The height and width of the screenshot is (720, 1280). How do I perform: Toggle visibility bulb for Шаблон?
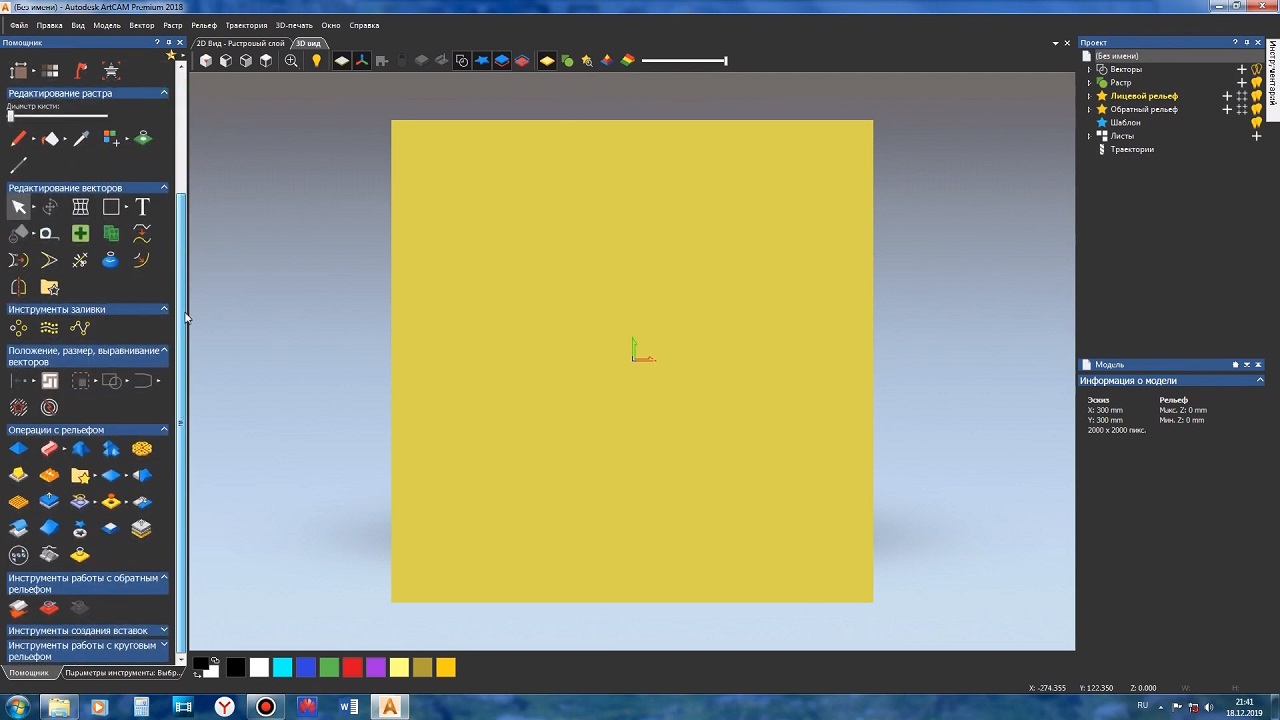click(x=1257, y=123)
